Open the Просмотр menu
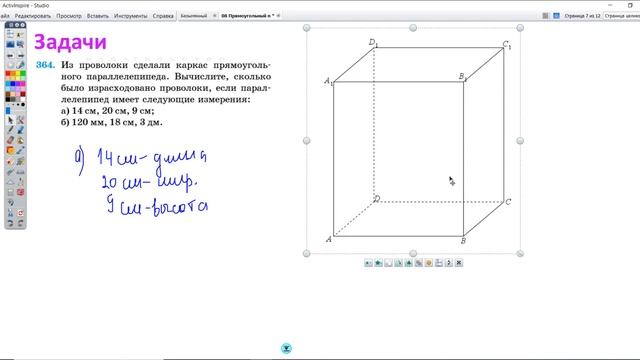The height and width of the screenshot is (360, 640). (x=69, y=16)
